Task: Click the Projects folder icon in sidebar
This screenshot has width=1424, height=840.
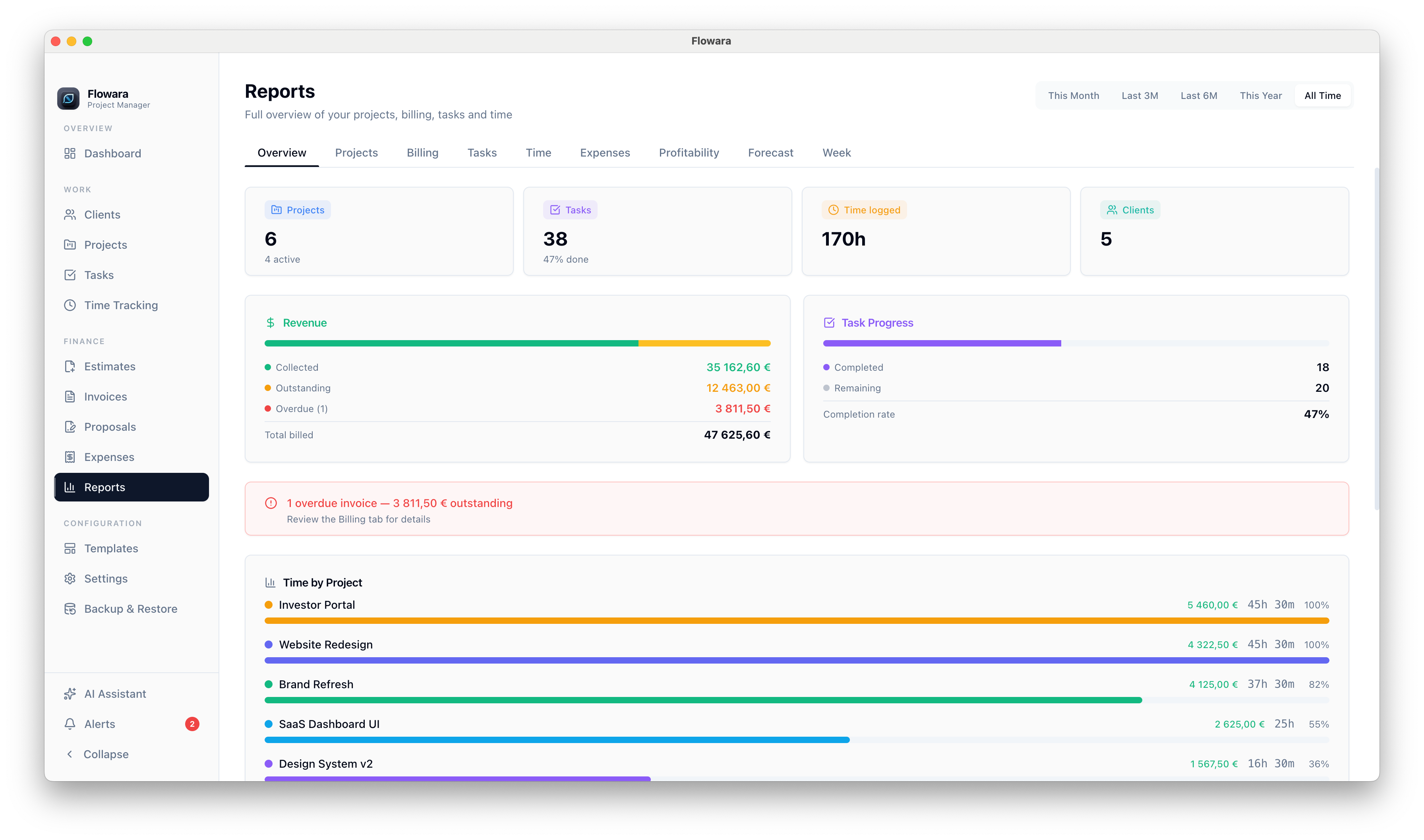Action: [x=70, y=244]
